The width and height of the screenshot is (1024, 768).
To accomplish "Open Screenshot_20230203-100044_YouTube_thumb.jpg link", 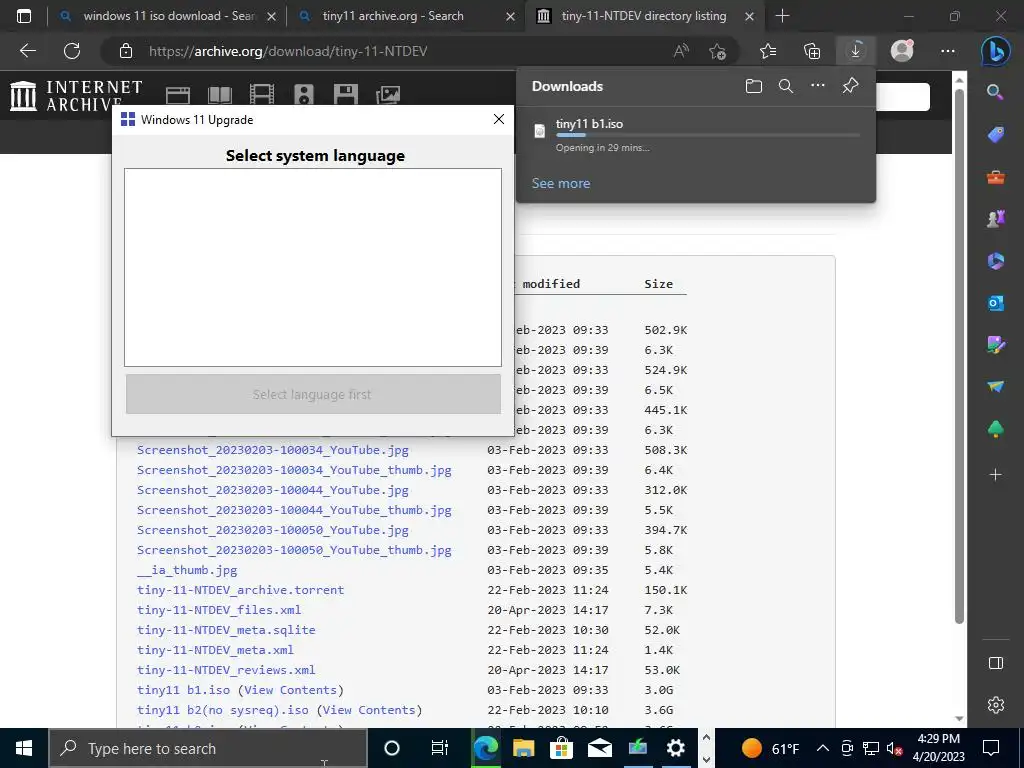I will [x=295, y=510].
